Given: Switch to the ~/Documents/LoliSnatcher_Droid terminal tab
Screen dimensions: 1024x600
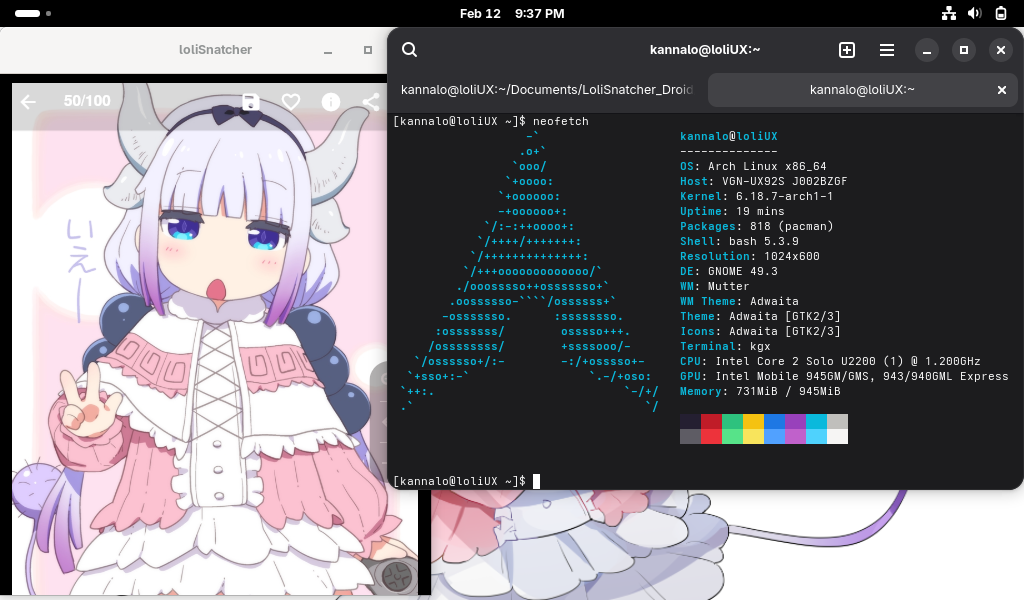Looking at the screenshot, I should click(x=547, y=89).
